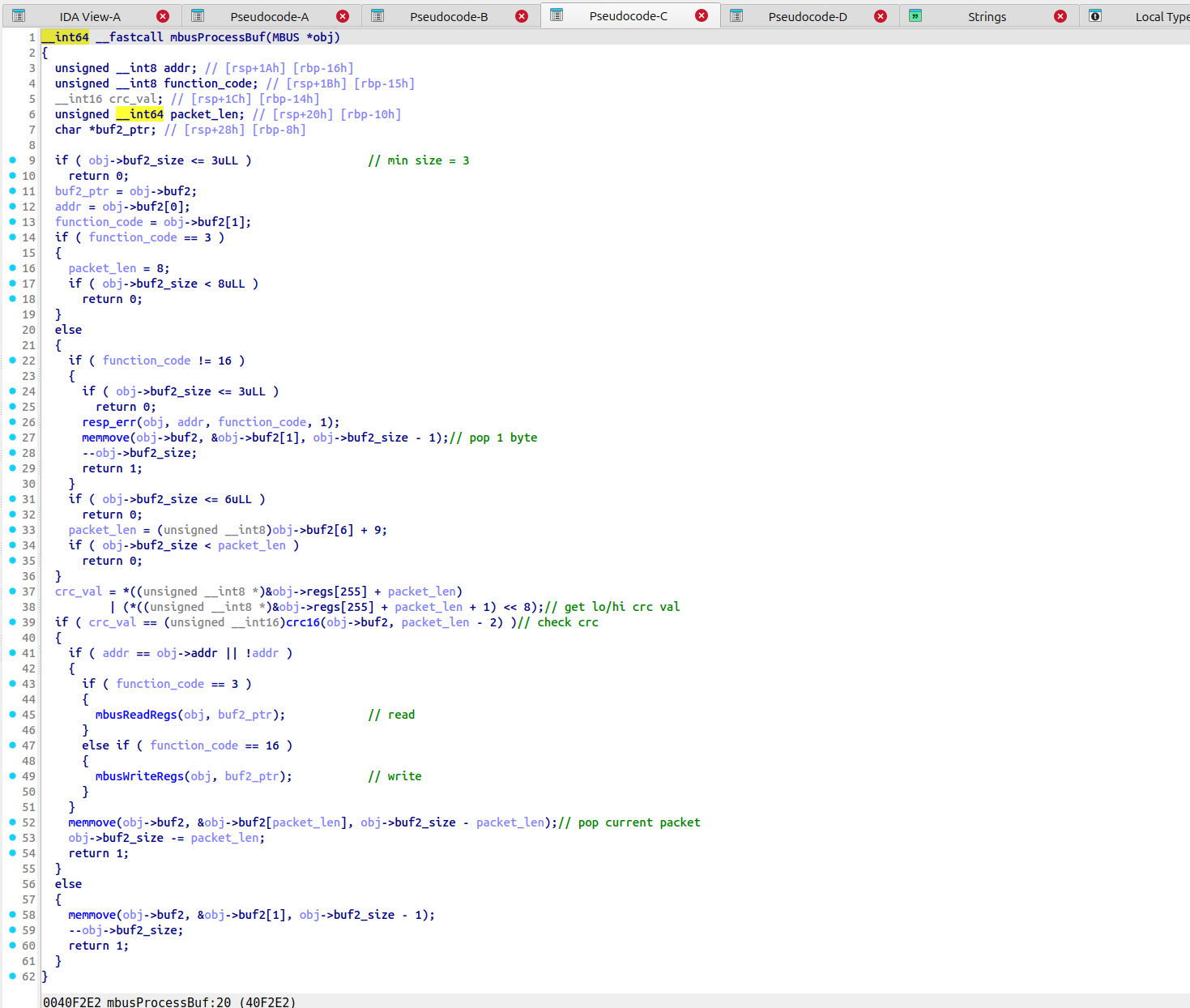Click the Local Types tab icon
1190x1008 pixels.
tap(1095, 15)
